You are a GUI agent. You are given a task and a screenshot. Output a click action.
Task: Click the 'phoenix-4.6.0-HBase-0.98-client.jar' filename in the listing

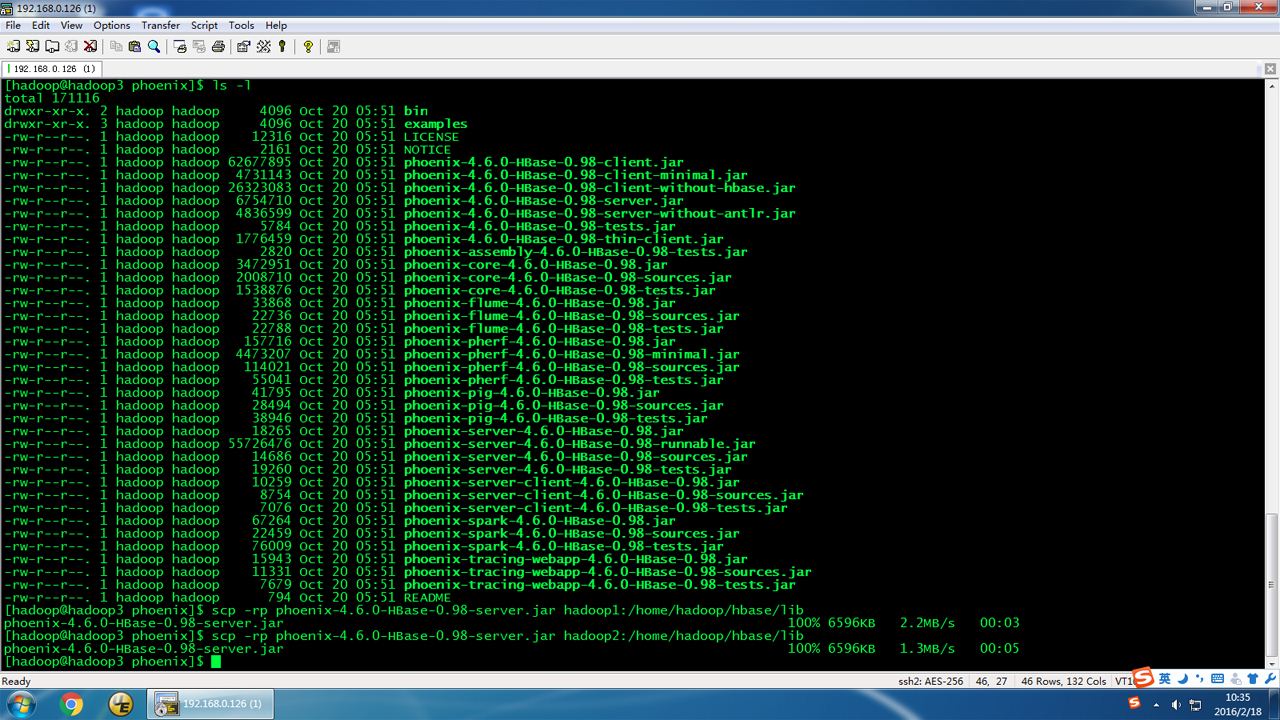point(544,162)
